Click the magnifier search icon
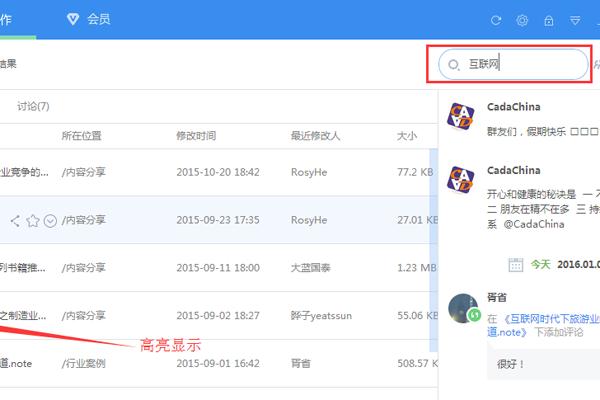 click(x=454, y=65)
